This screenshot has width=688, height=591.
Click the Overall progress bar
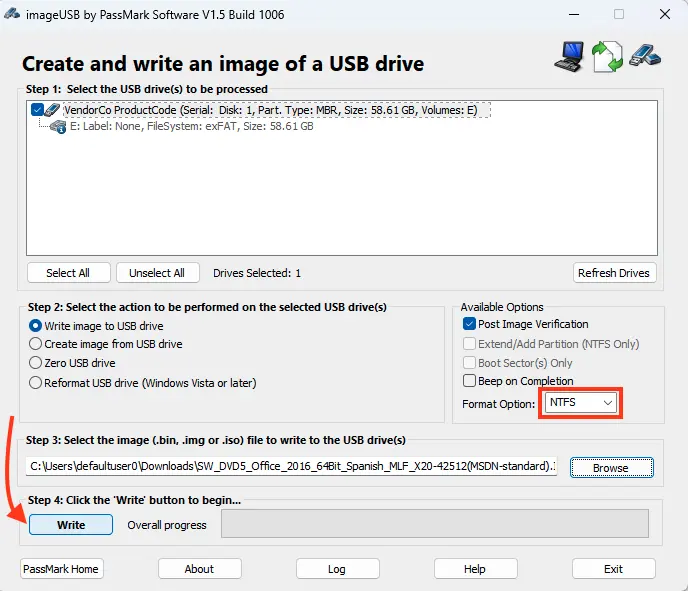point(435,523)
